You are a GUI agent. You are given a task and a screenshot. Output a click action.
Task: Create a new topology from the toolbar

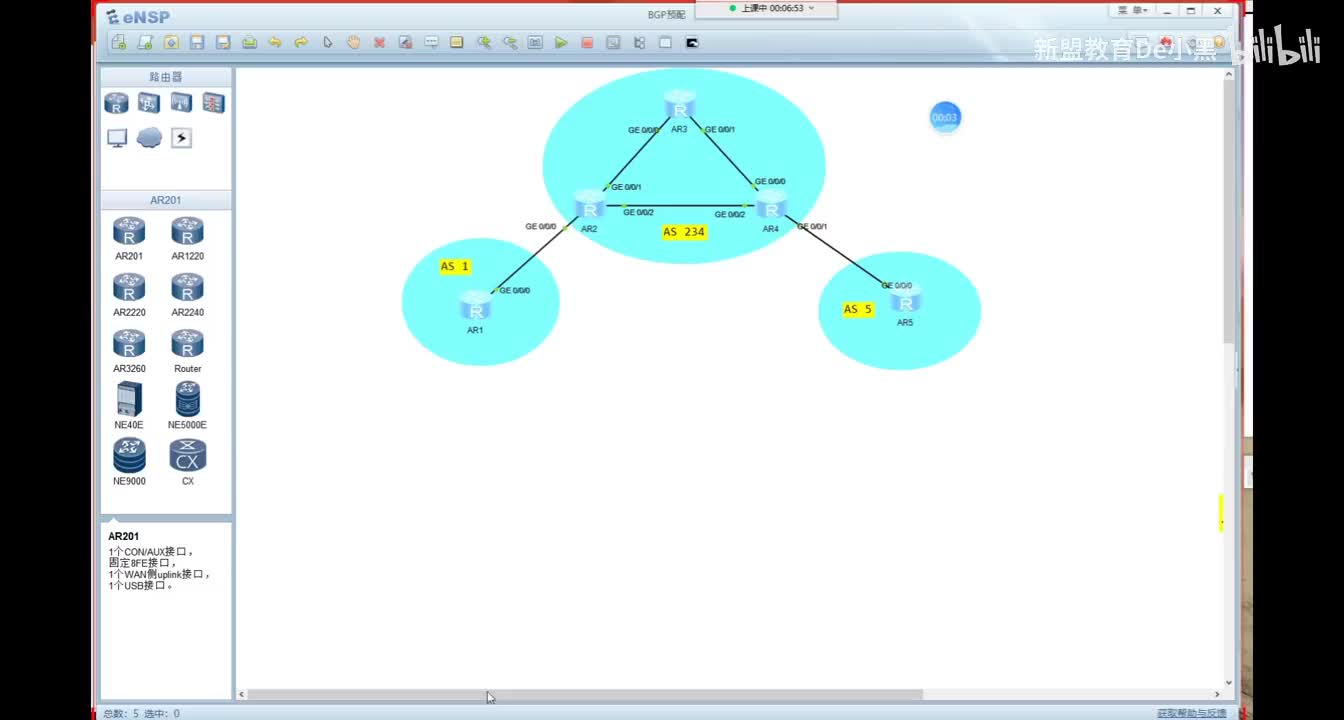click(119, 42)
